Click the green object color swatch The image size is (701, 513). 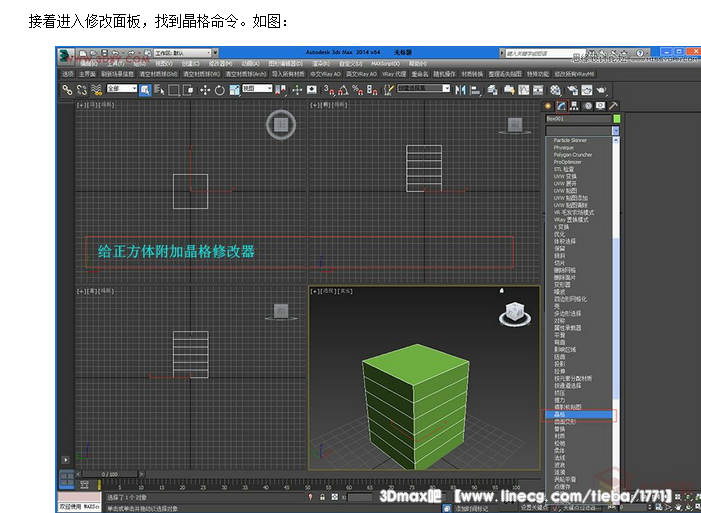click(617, 119)
